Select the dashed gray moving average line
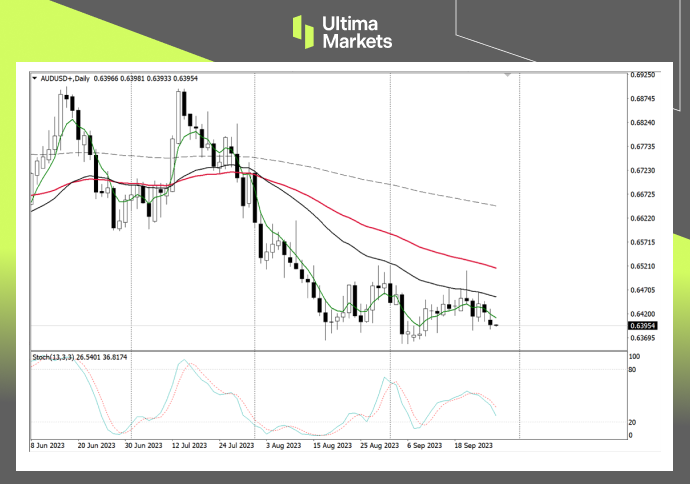The width and height of the screenshot is (690, 484). point(400,182)
